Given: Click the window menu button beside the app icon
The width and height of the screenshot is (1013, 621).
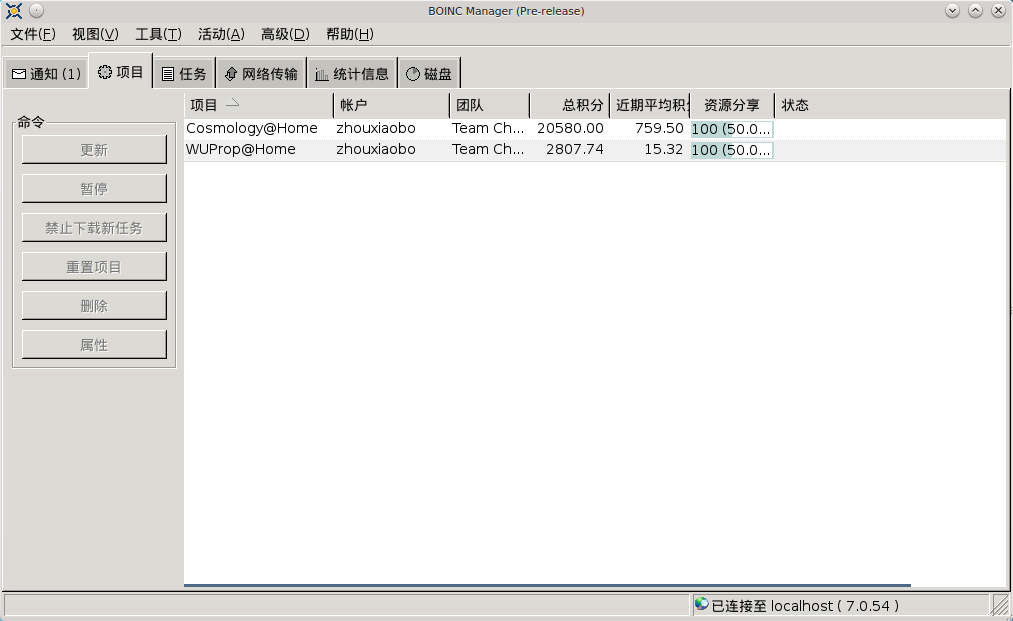Looking at the screenshot, I should pyautogui.click(x=37, y=10).
